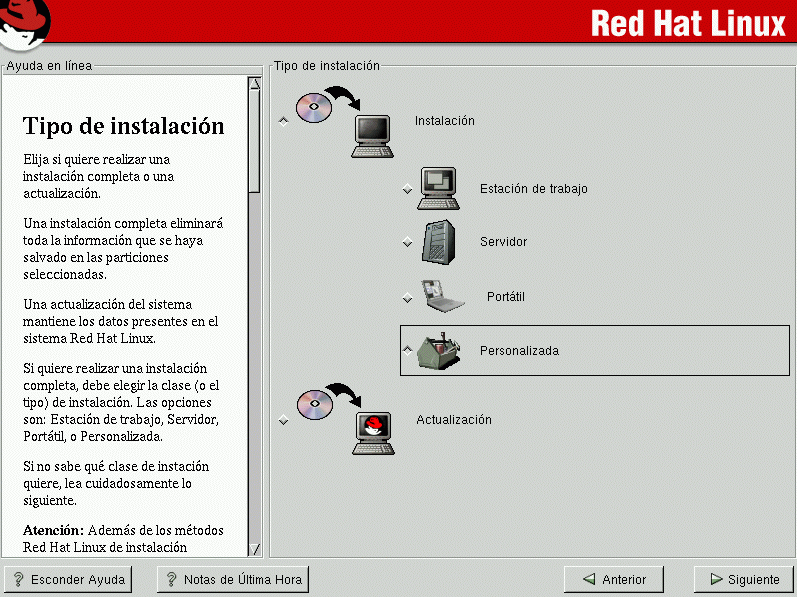Screen dimensions: 797x597
Task: Choose the Servidor radio button
Action: [407, 242]
